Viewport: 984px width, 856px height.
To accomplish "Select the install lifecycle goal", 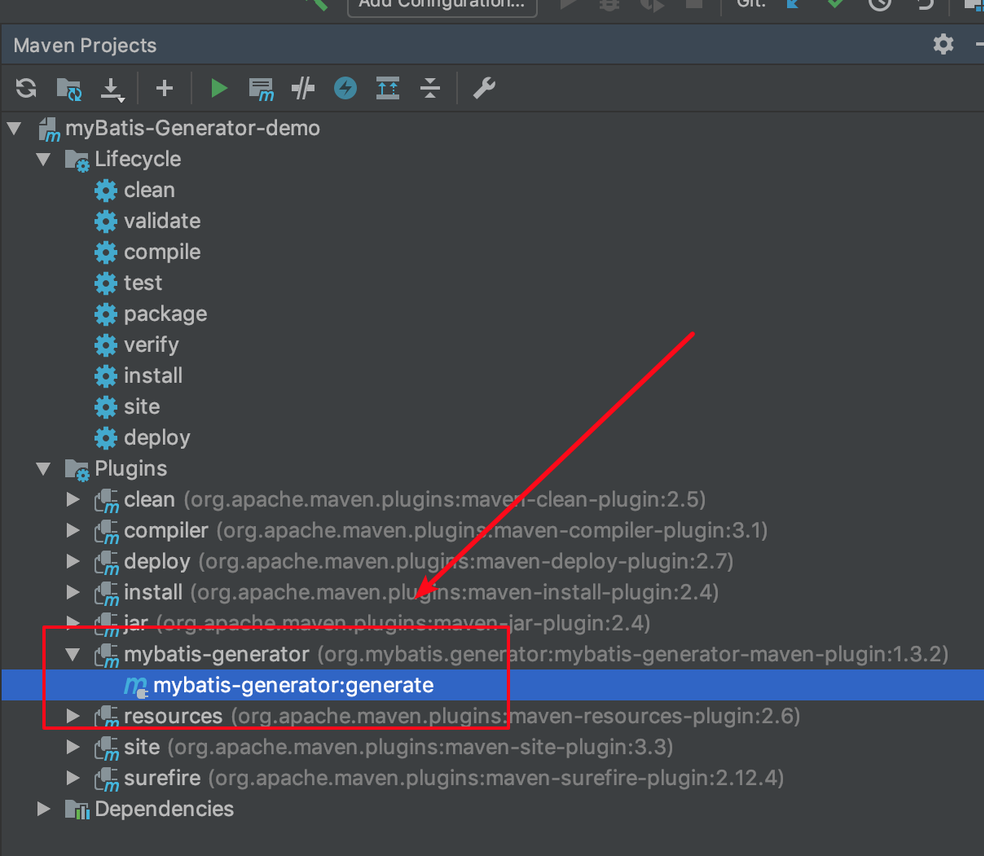I will tap(153, 376).
